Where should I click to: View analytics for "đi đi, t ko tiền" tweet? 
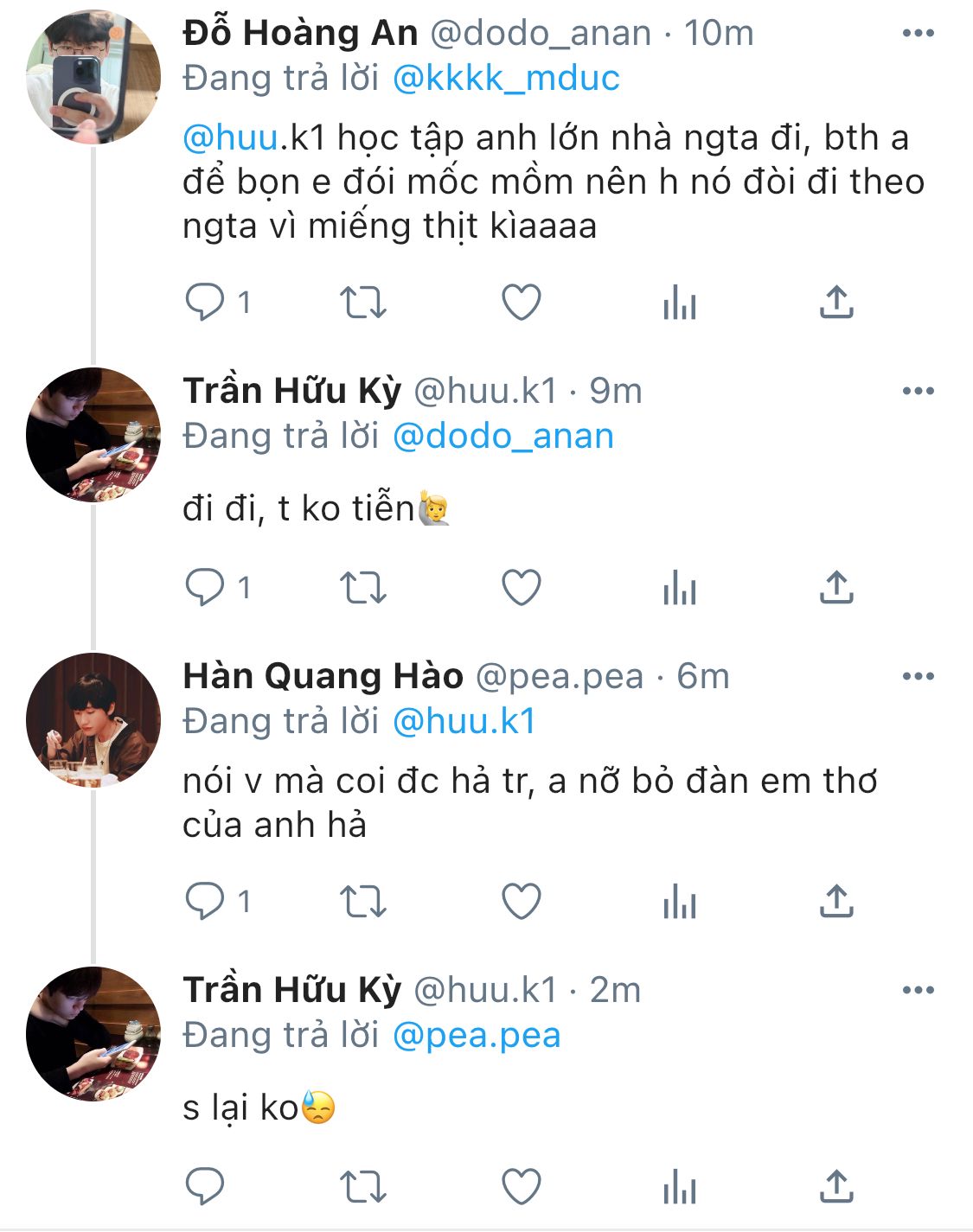pos(680,589)
